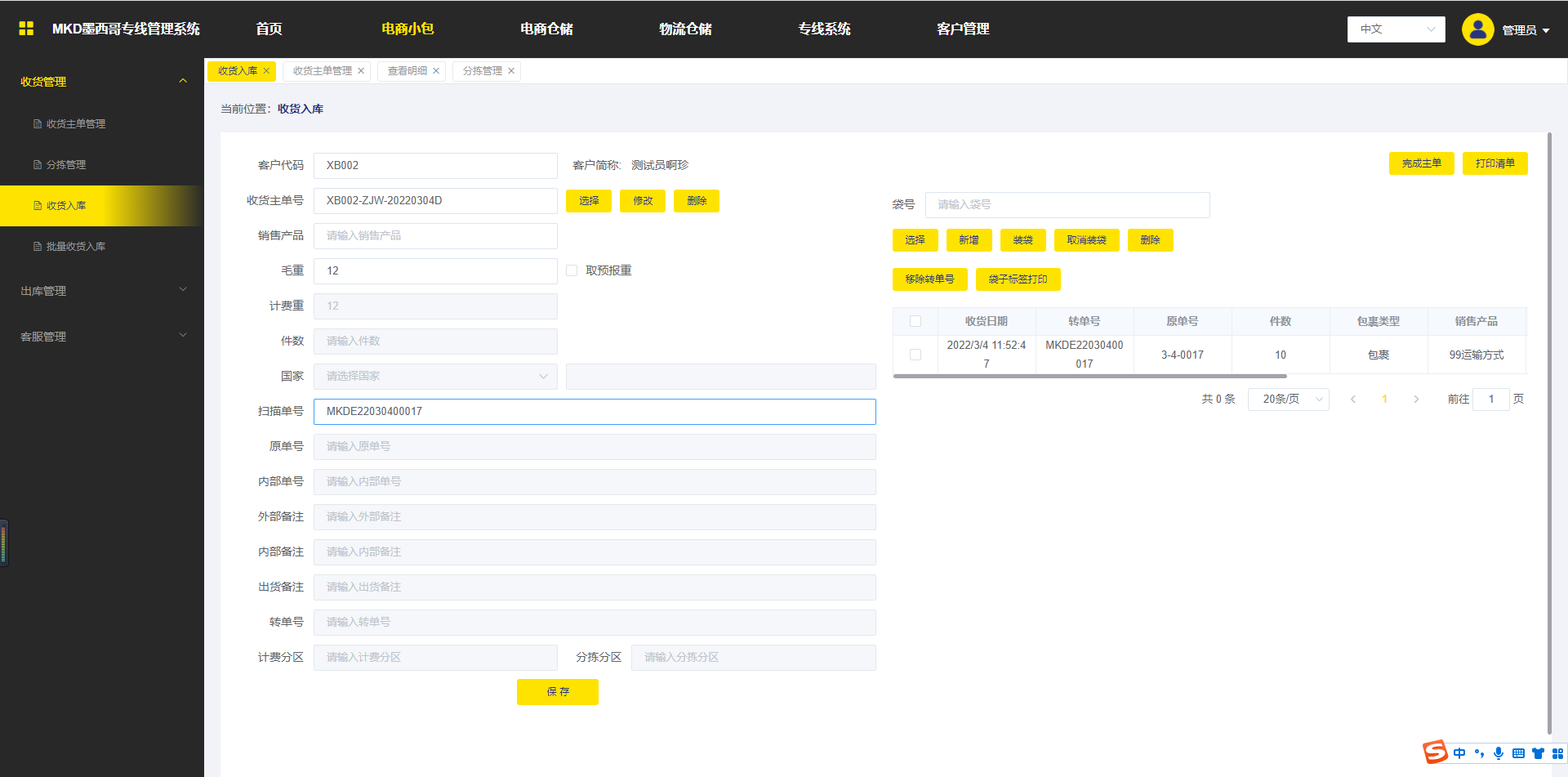Switch to the 电商仓储 top menu

coord(546,29)
